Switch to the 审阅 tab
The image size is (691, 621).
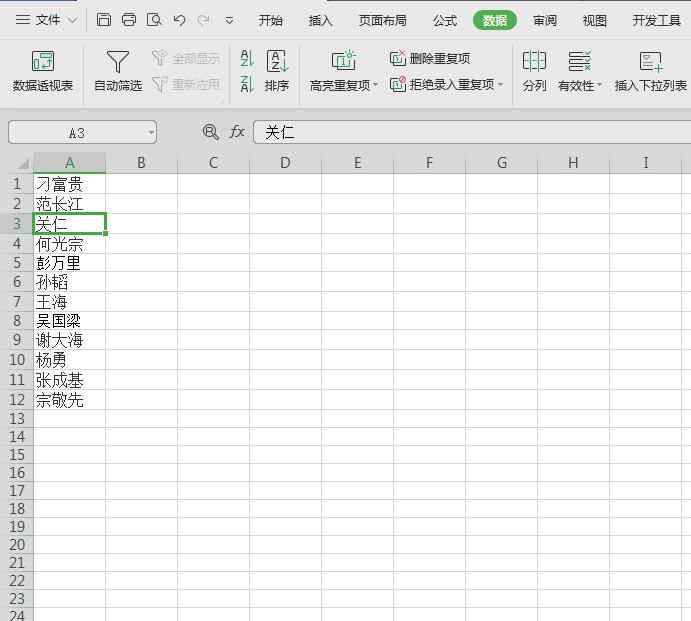[545, 20]
